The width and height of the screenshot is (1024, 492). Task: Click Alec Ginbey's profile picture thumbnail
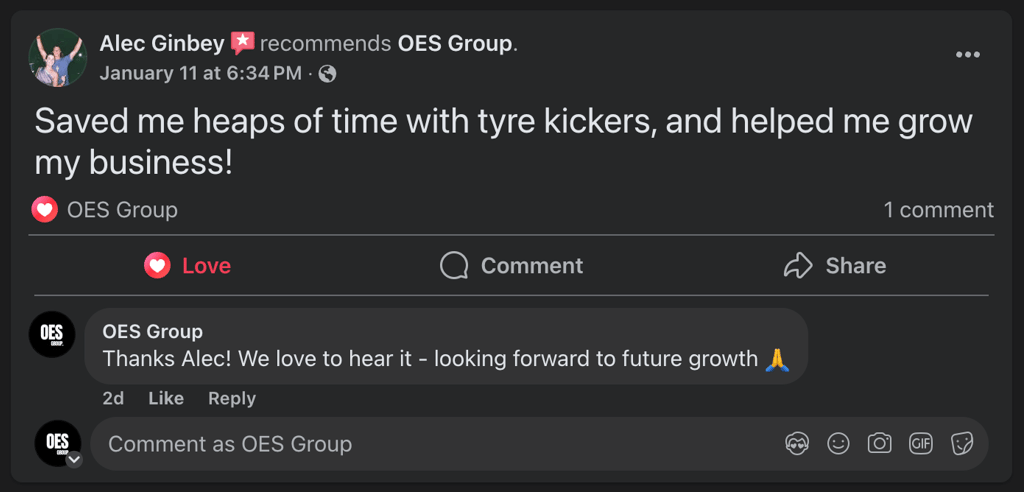[57, 57]
